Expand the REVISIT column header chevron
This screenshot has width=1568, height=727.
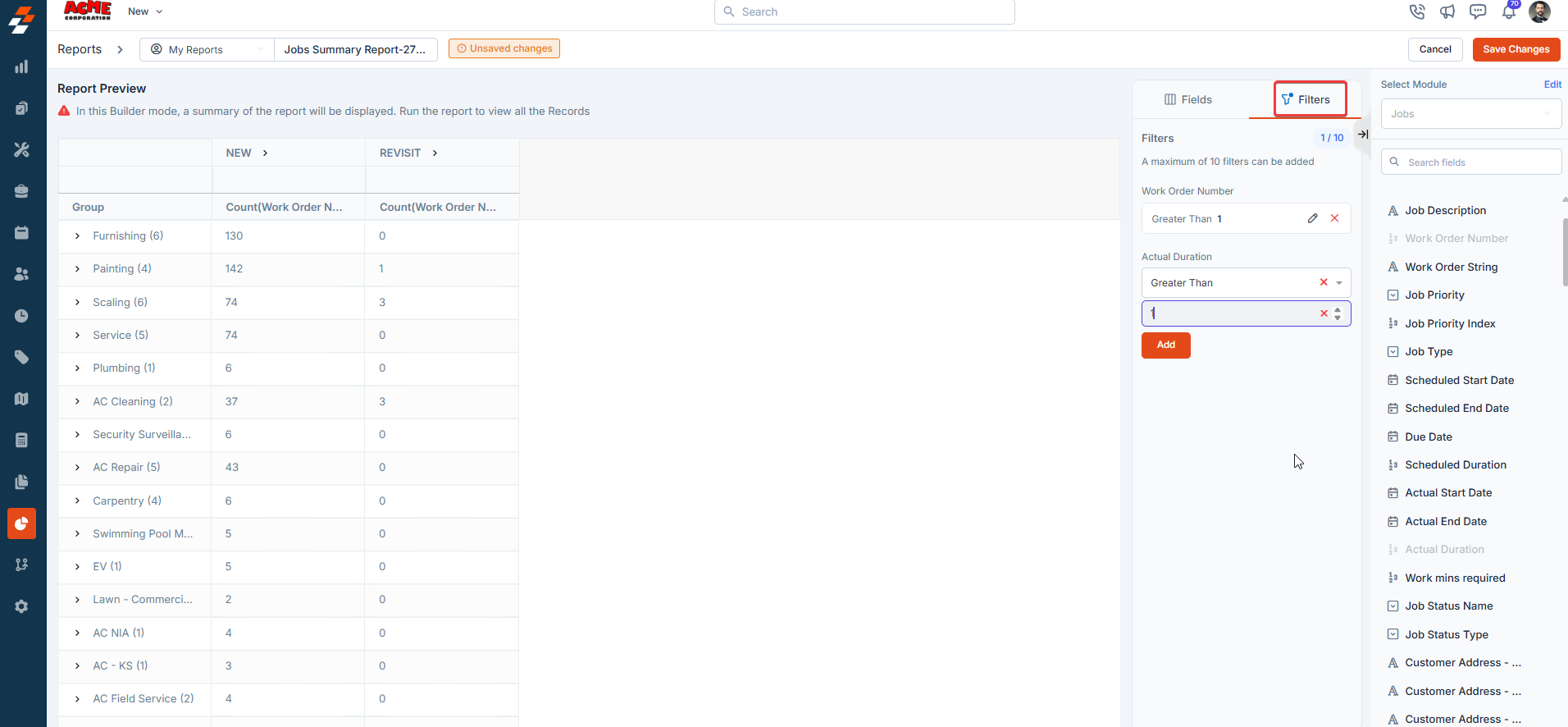(435, 153)
